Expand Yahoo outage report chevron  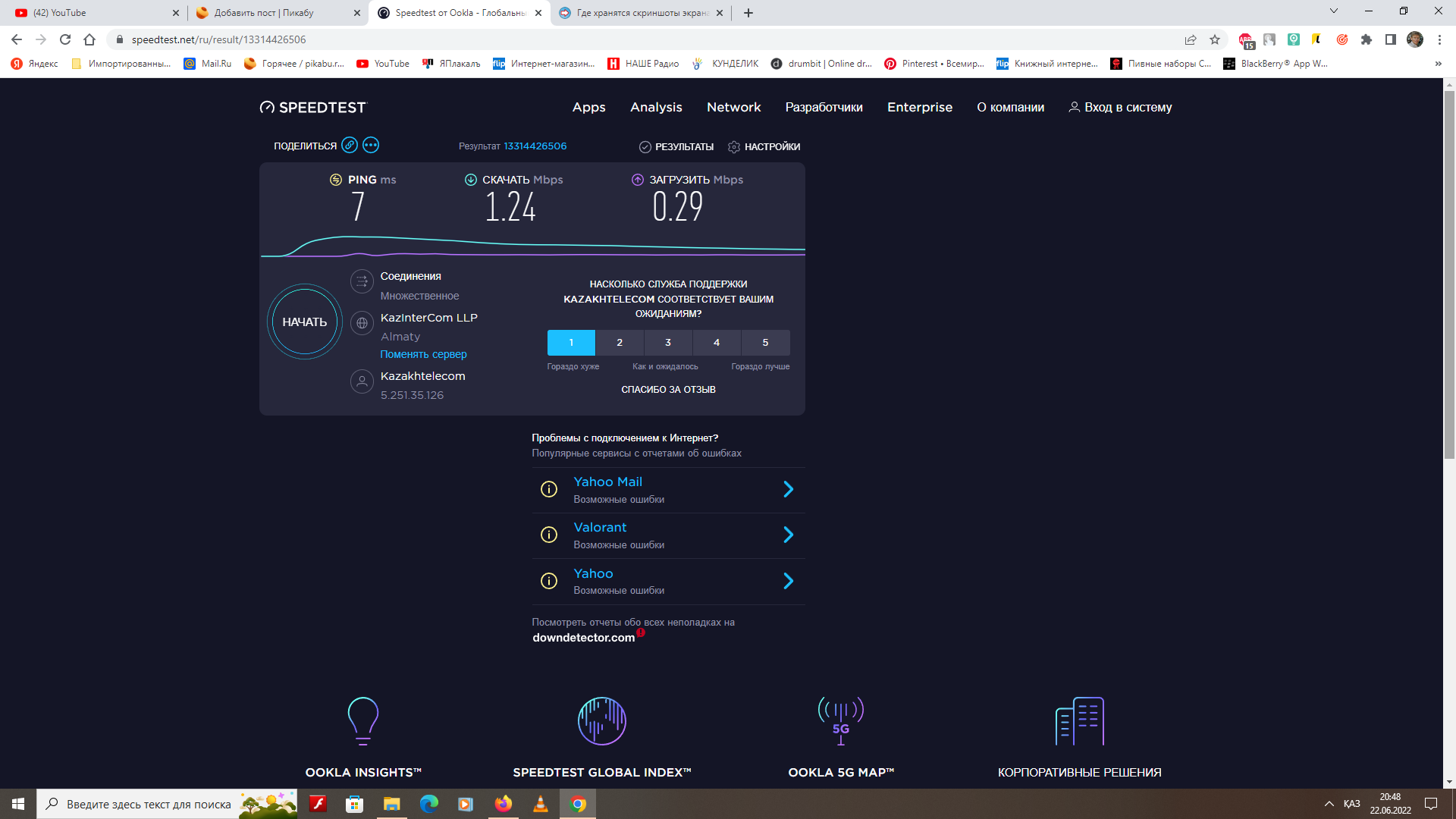click(789, 581)
